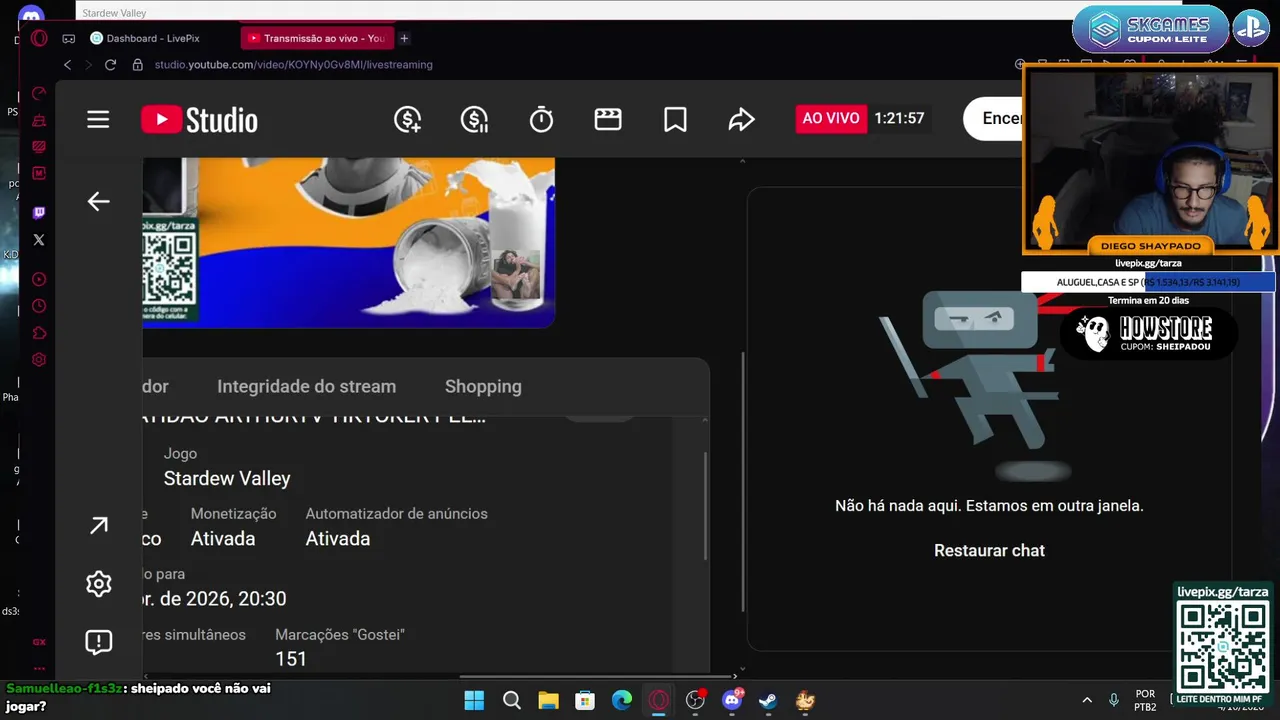Click the 1:21:57 stream duration
The image size is (1280, 720).
[x=899, y=118]
